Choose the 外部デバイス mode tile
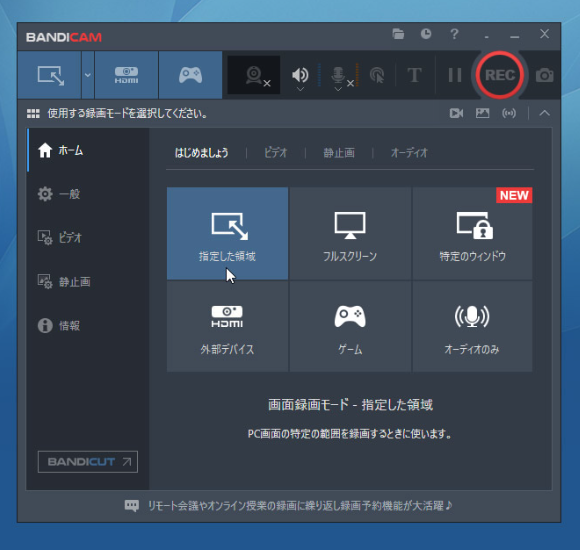The height and width of the screenshot is (550, 580). coord(227,326)
